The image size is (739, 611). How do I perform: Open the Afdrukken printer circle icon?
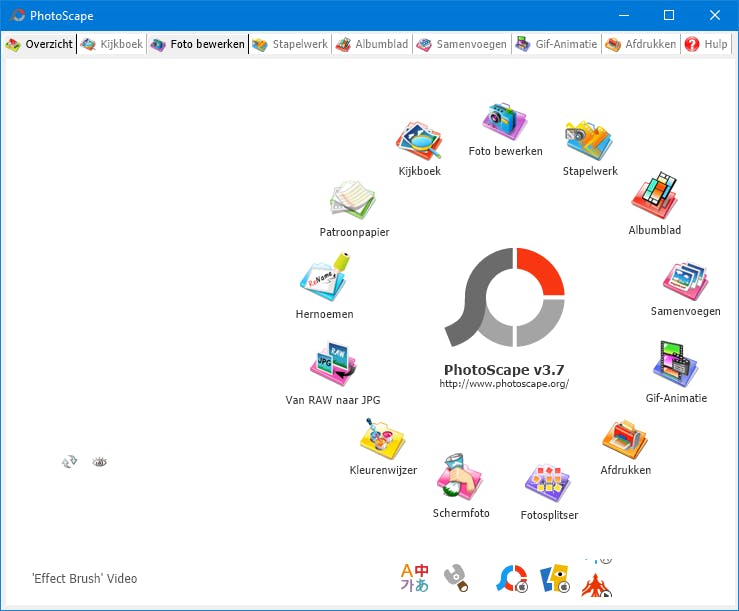(x=625, y=439)
